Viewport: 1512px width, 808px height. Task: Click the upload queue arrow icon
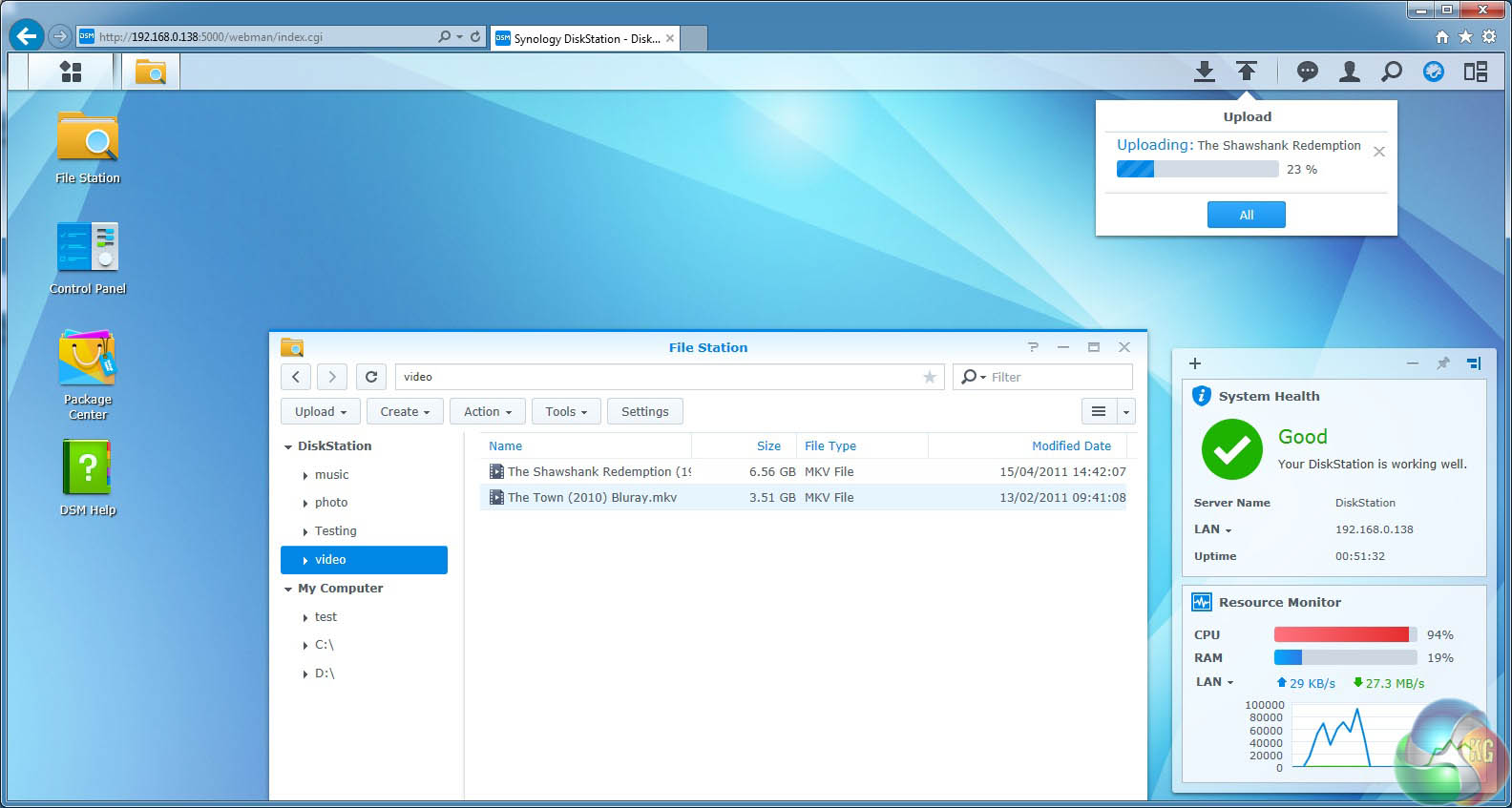(x=1247, y=72)
